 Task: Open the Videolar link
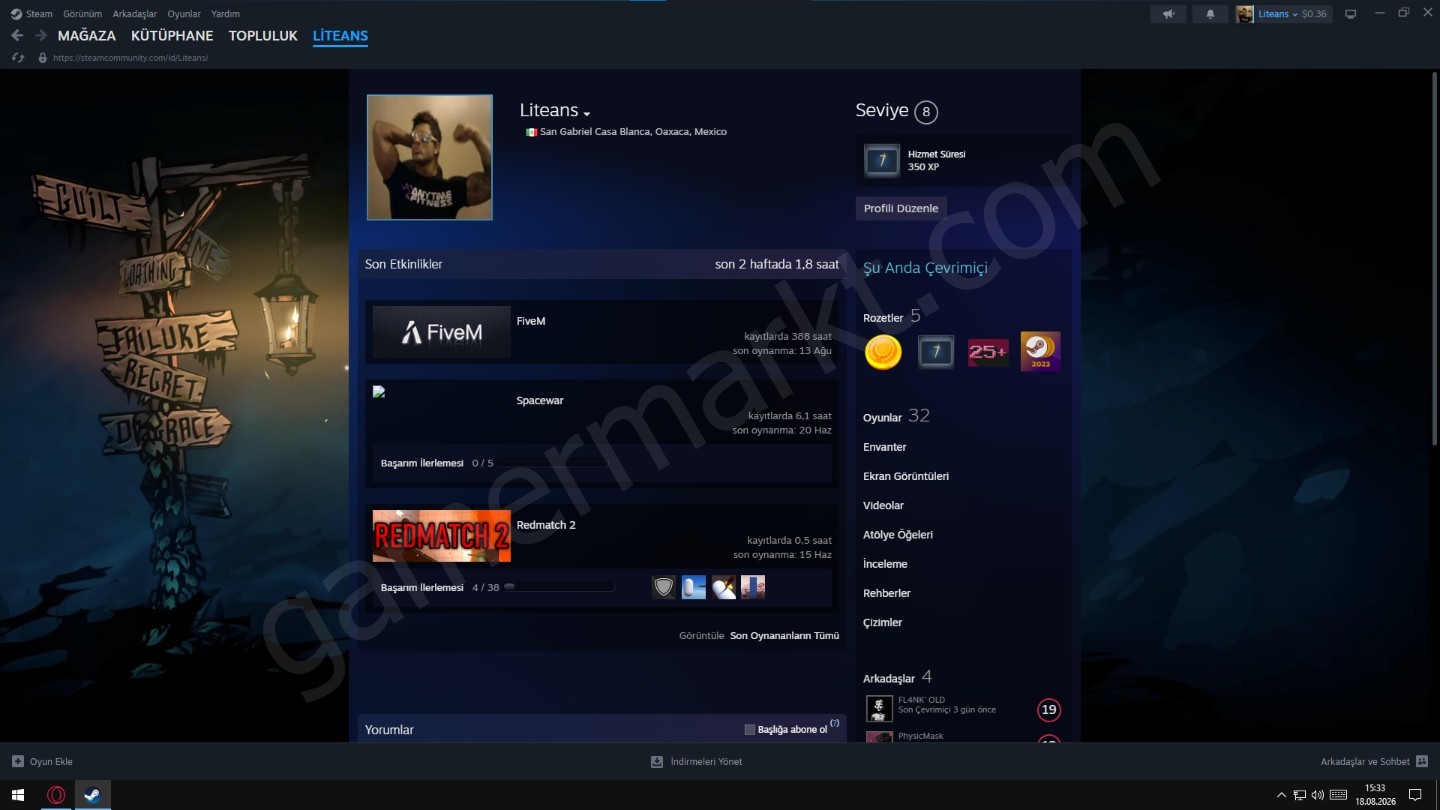coord(883,506)
